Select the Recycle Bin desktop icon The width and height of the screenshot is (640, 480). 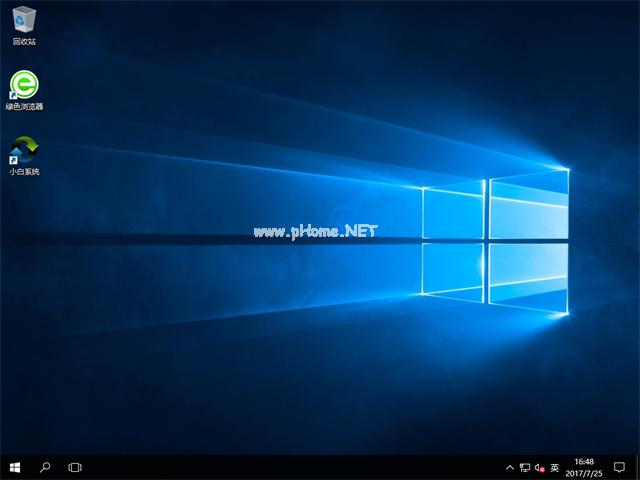[x=24, y=20]
